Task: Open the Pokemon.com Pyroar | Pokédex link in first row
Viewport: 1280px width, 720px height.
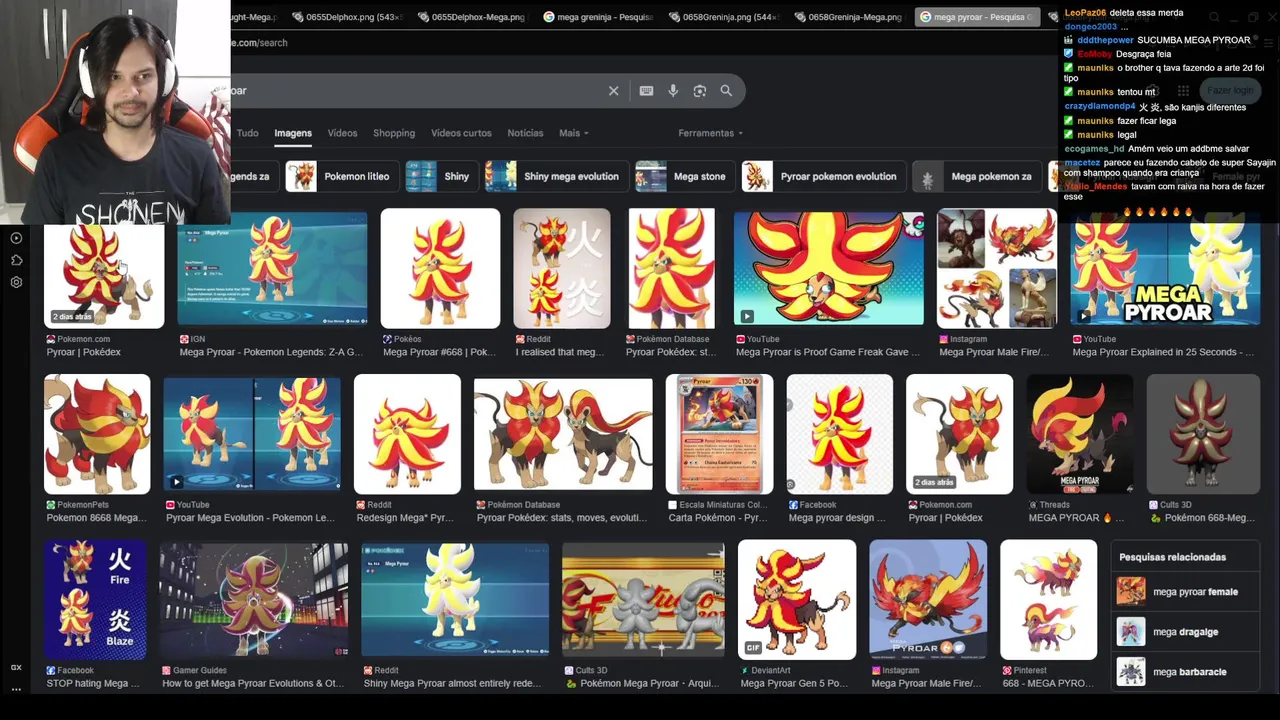Action: click(x=84, y=352)
